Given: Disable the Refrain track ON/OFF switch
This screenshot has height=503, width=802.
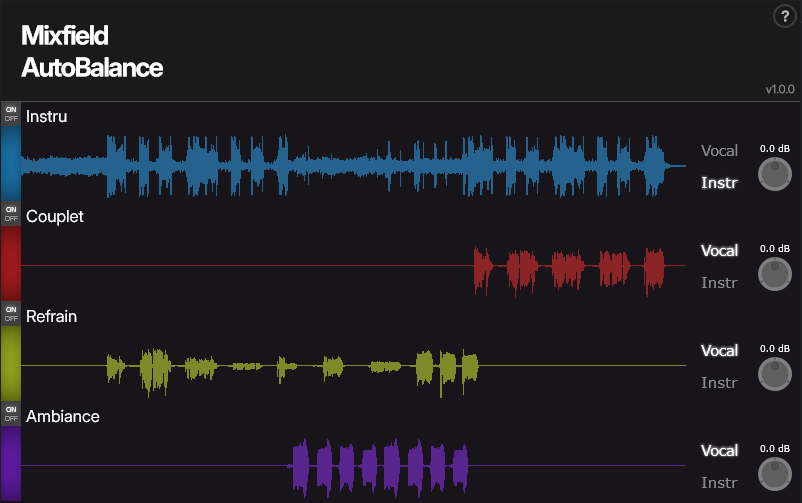Looking at the screenshot, I should click(11, 313).
